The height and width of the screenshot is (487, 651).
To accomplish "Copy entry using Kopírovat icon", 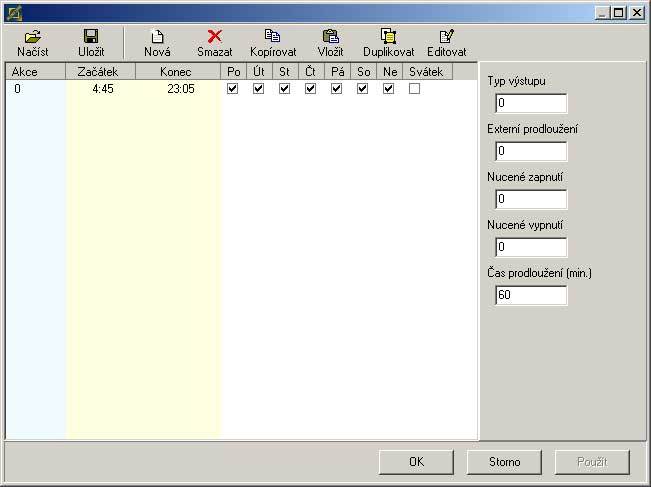I will 273,36.
